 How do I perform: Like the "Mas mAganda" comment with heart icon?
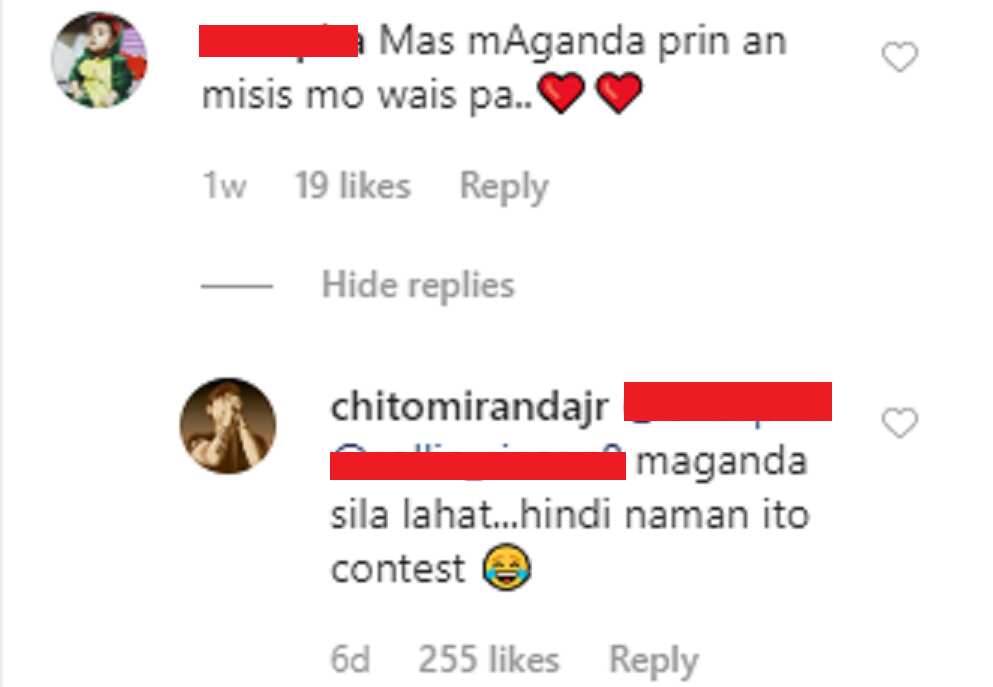pos(900,57)
